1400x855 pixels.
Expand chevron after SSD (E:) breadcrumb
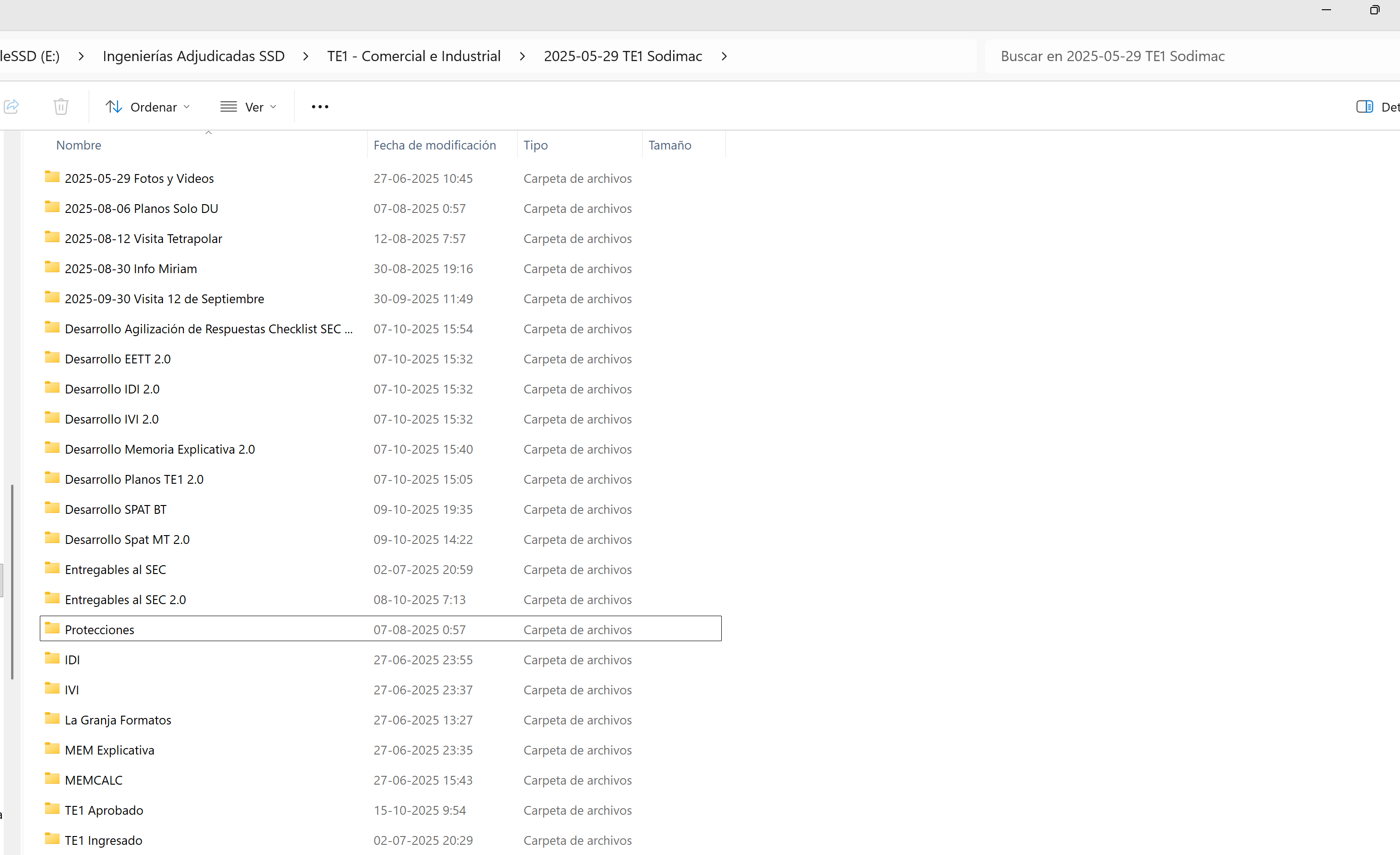(81, 56)
